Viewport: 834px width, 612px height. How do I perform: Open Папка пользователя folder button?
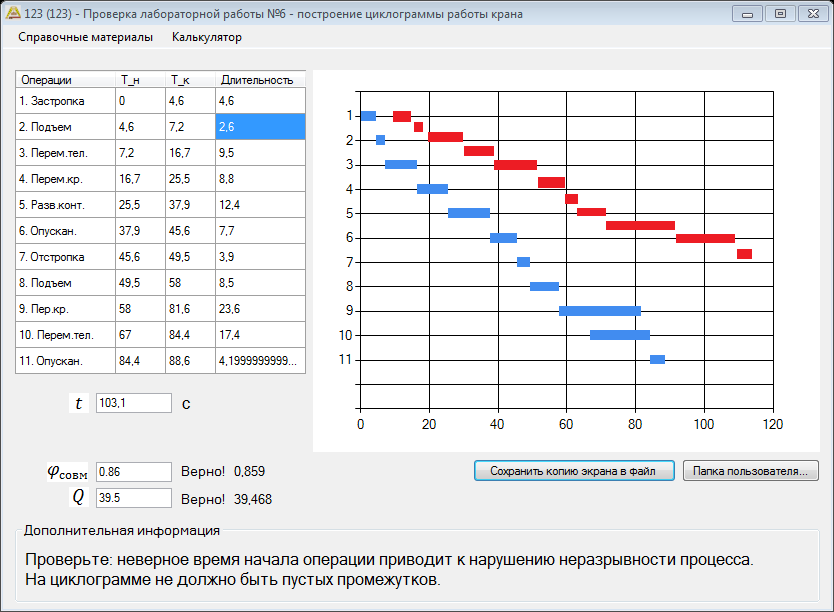tap(750, 471)
